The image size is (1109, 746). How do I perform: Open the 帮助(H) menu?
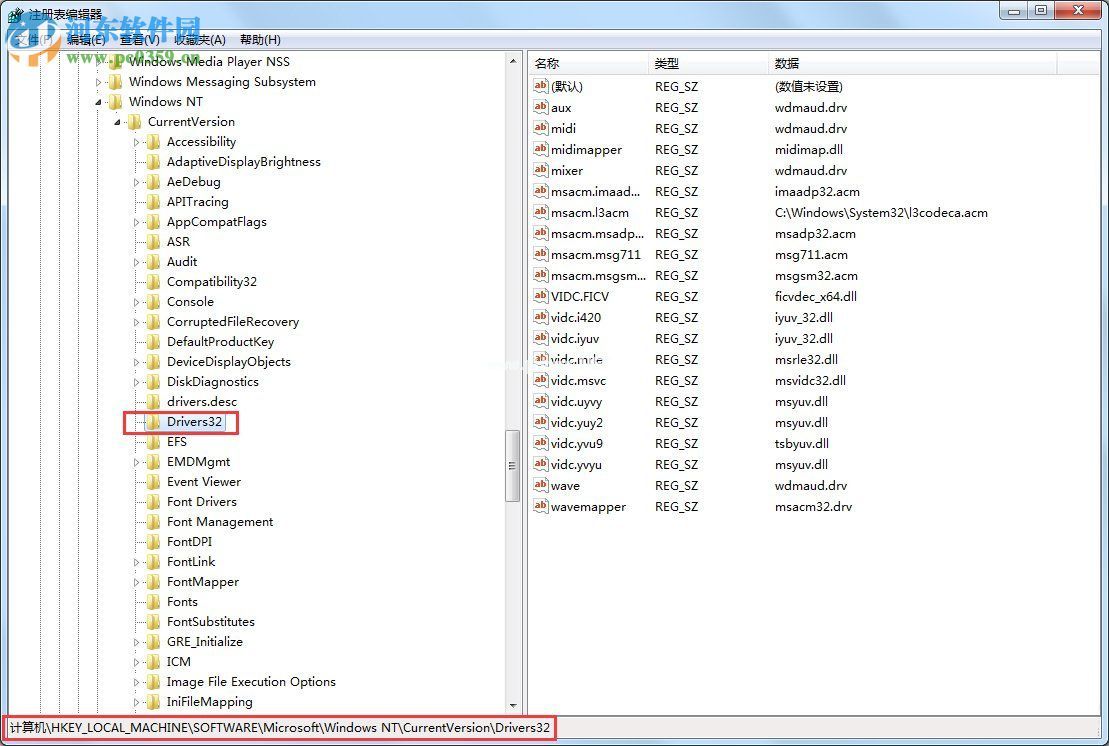[x=259, y=39]
